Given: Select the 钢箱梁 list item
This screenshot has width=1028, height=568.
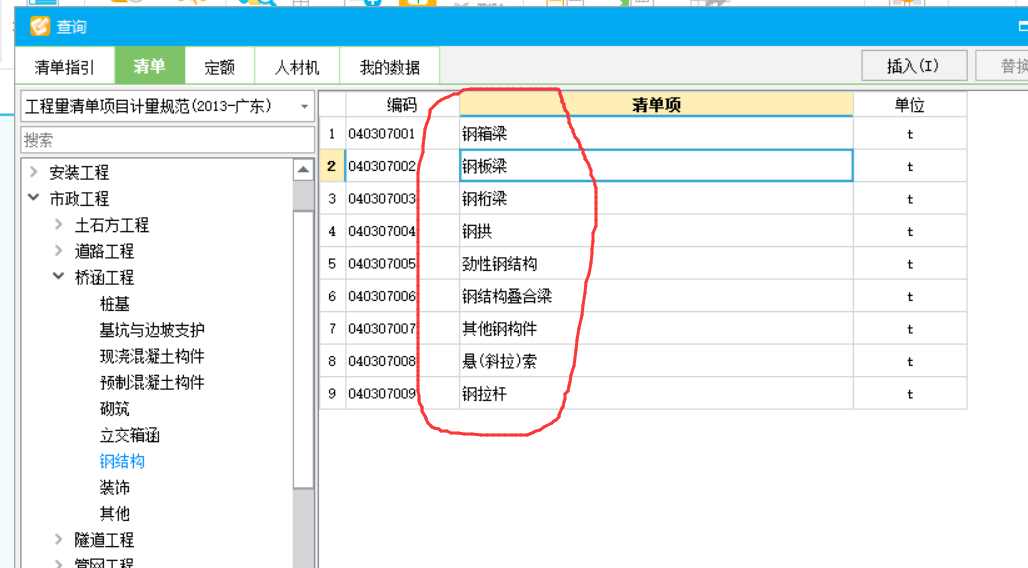Looking at the screenshot, I should pos(656,134).
